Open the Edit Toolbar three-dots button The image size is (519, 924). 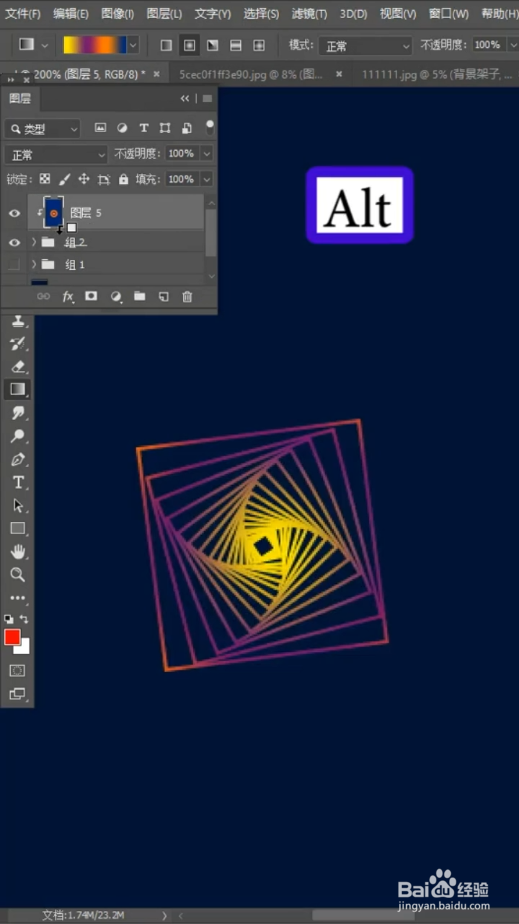point(18,598)
